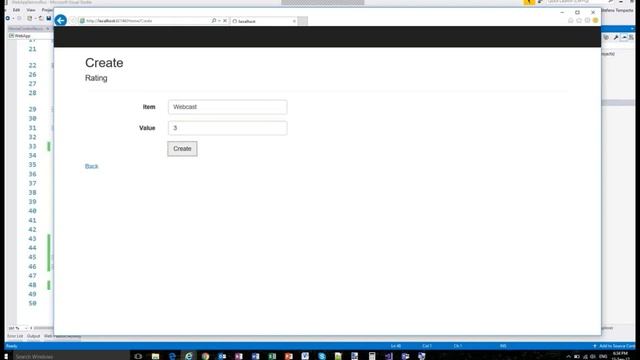The height and width of the screenshot is (360, 640).
Task: Click the browser smiley feedback icon
Action: (x=596, y=20)
